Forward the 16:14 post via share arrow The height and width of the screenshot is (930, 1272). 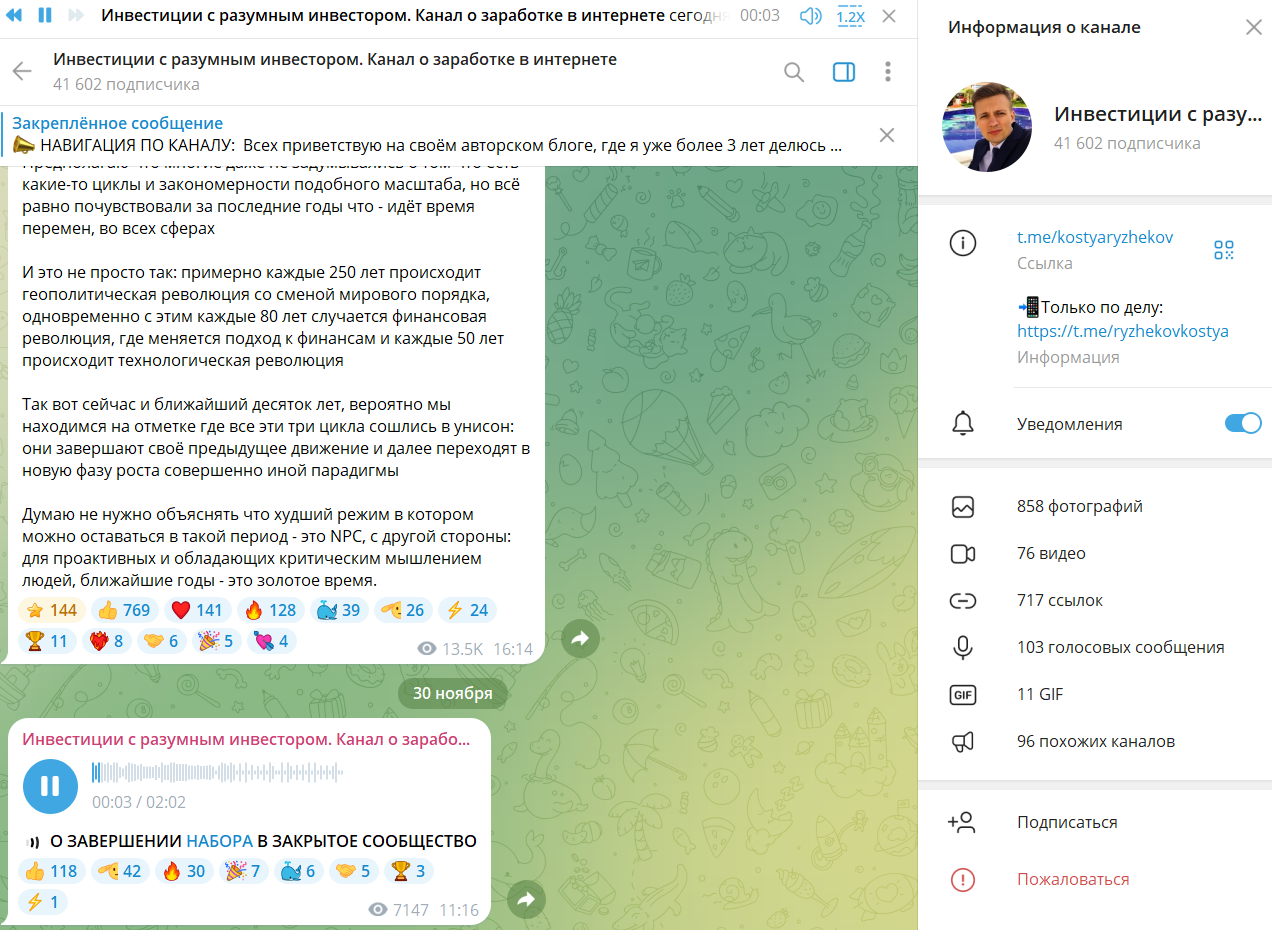[580, 638]
